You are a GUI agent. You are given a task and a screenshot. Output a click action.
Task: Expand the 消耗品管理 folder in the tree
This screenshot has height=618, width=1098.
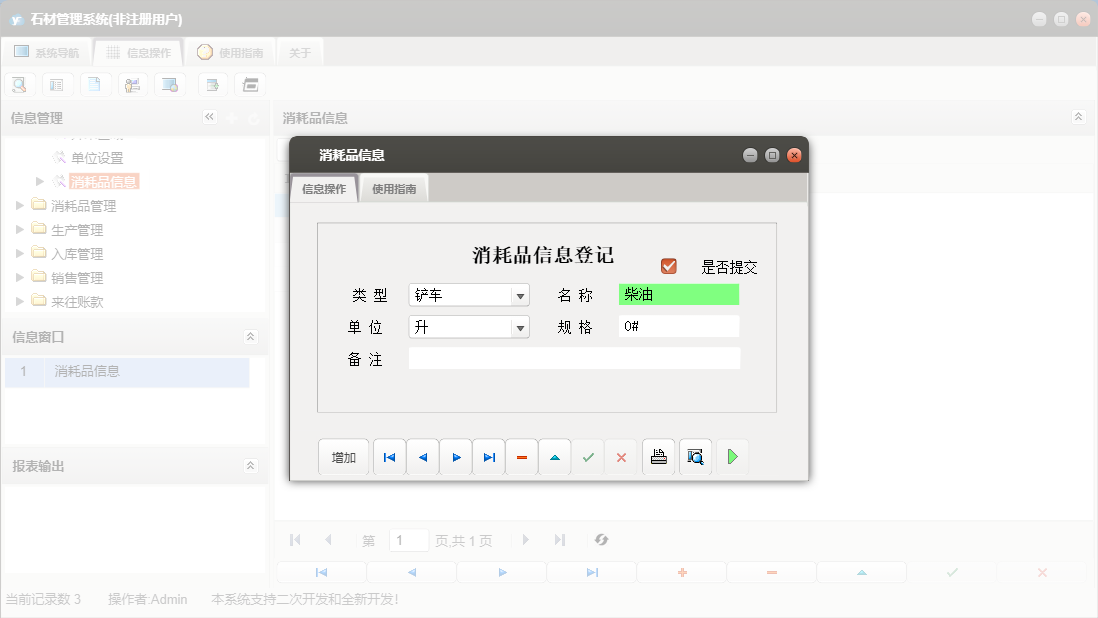click(x=19, y=205)
